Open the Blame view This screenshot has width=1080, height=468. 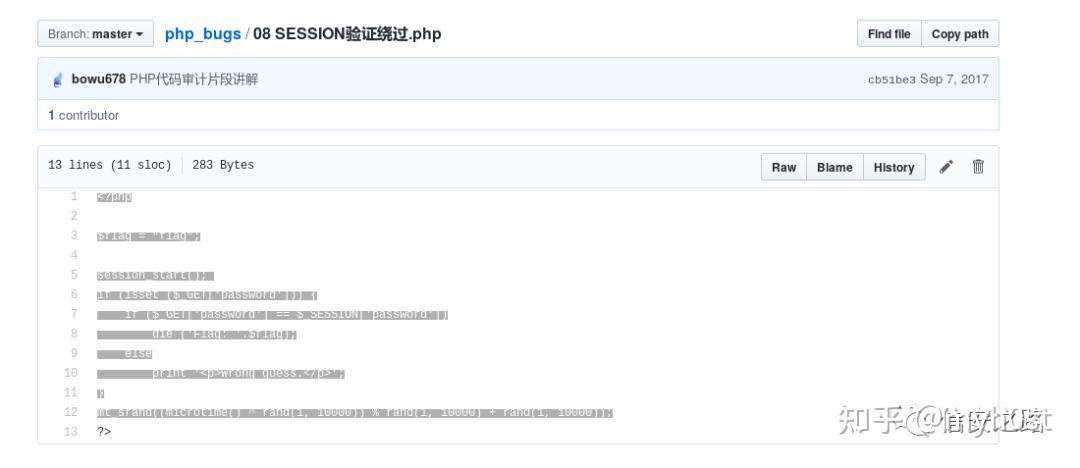point(834,167)
